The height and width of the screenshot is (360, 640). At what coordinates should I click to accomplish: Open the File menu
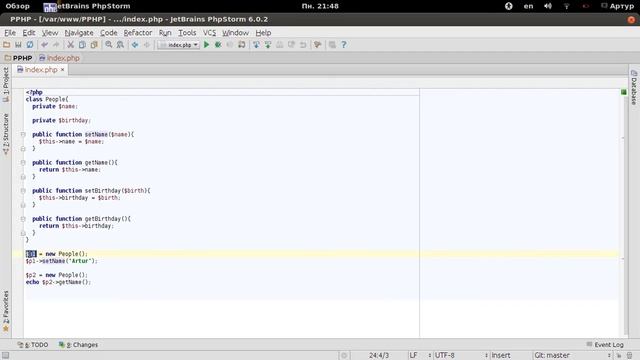[x=10, y=33]
